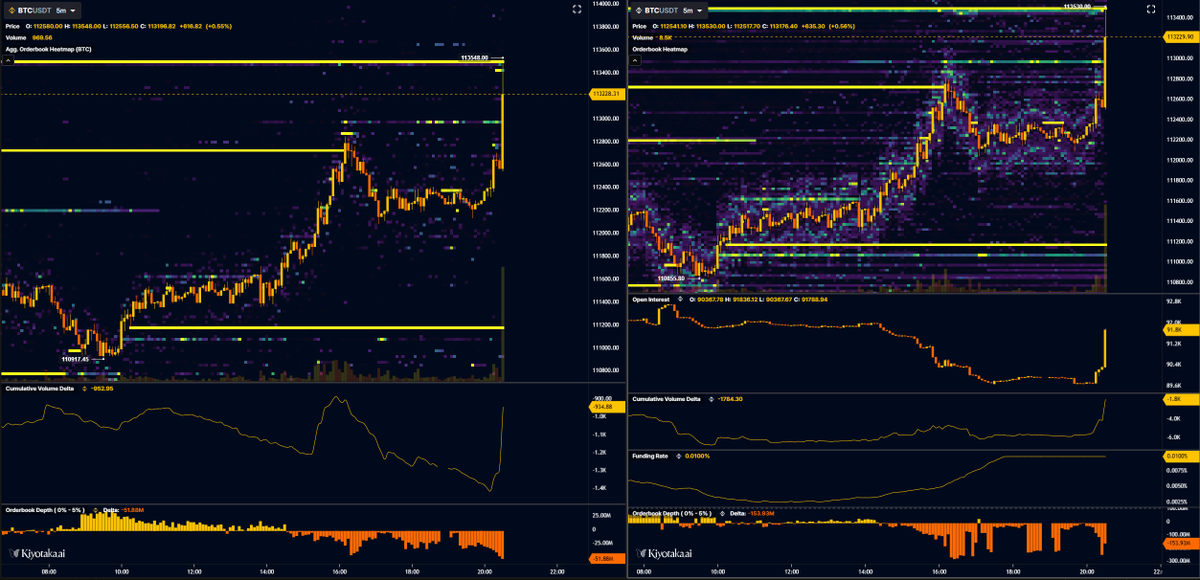Click the 113228.31 current price tag

click(606, 94)
